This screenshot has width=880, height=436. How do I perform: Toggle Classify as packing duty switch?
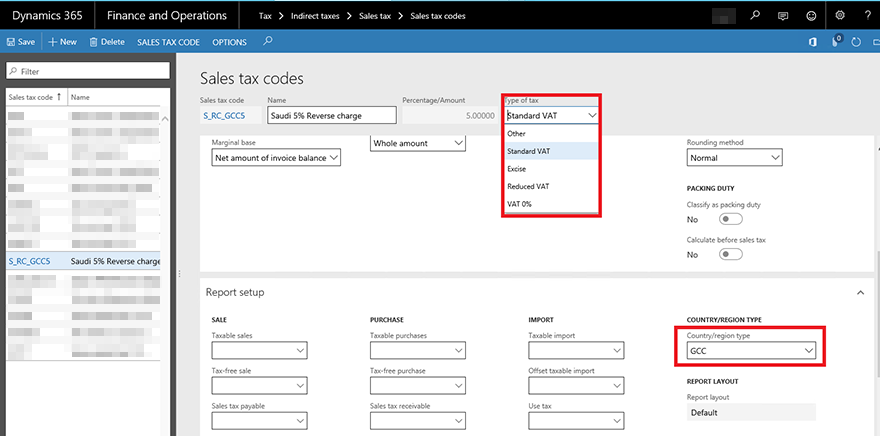click(x=731, y=219)
